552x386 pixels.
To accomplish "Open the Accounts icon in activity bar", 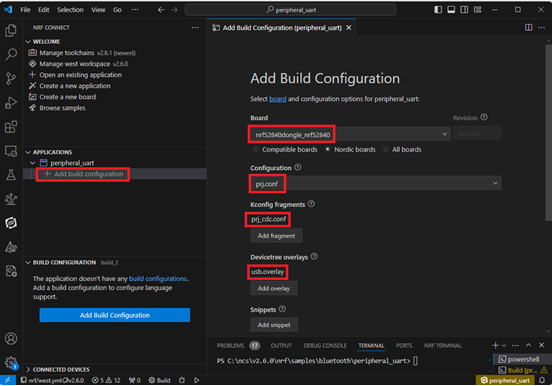I will point(11,338).
